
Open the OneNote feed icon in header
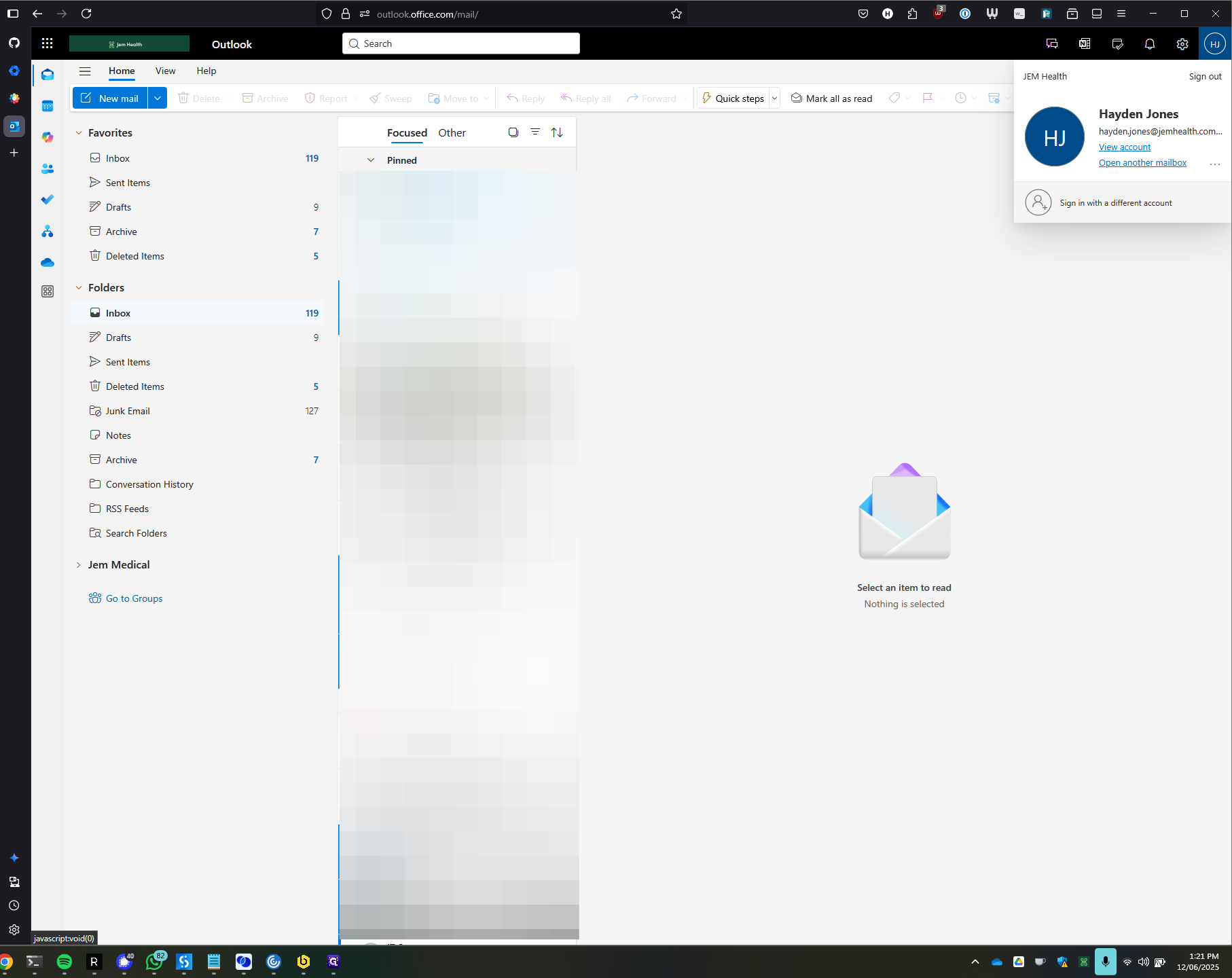(x=1085, y=44)
